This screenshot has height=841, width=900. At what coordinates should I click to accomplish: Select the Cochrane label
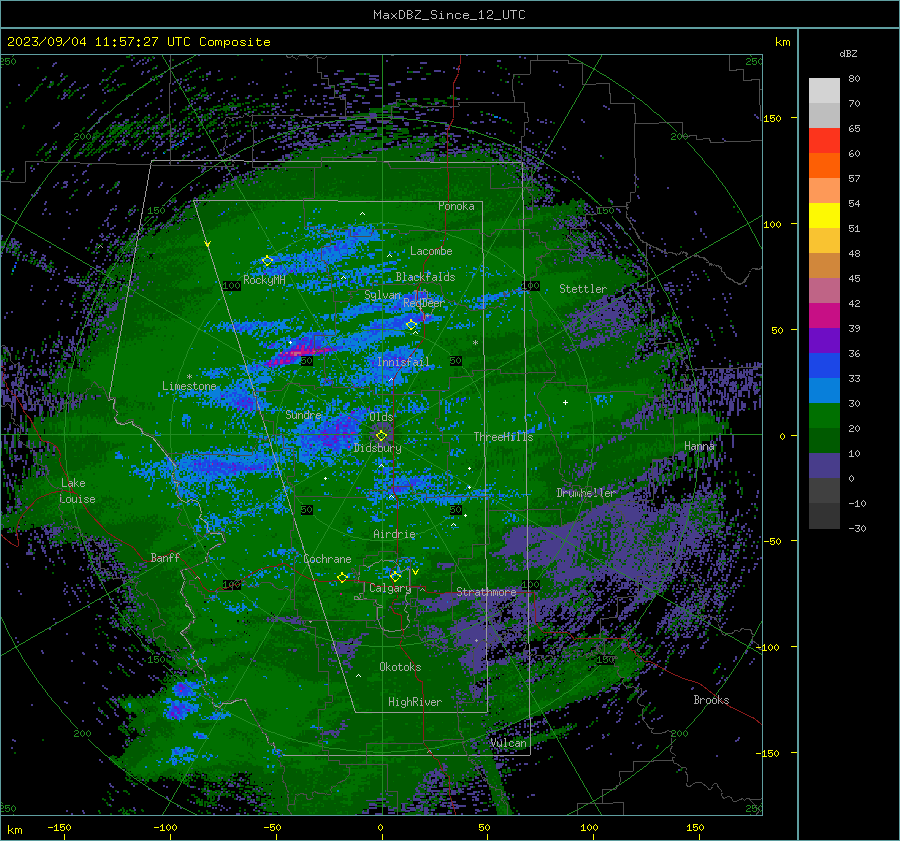[327, 559]
